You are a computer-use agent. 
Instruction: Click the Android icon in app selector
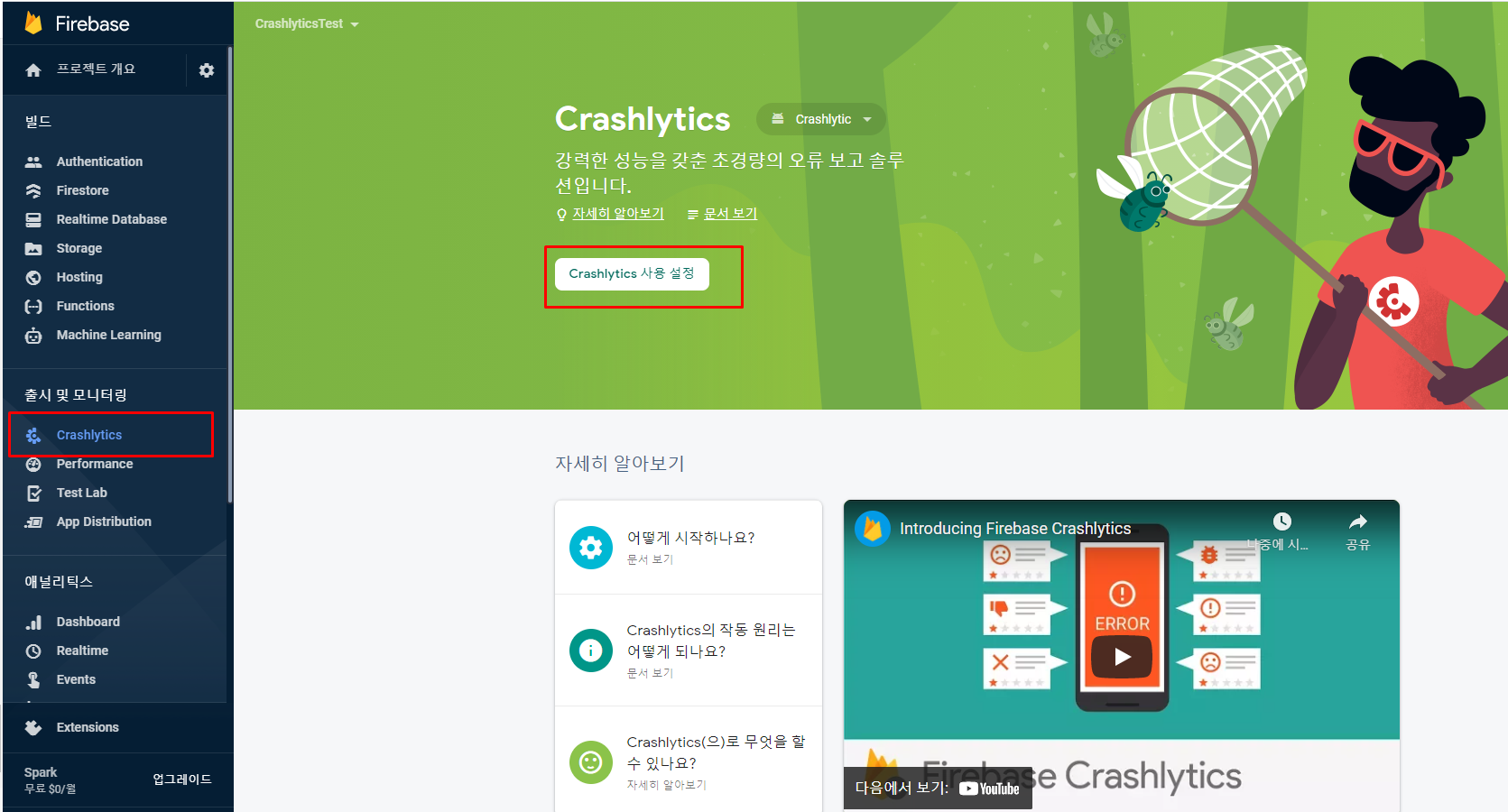(778, 119)
